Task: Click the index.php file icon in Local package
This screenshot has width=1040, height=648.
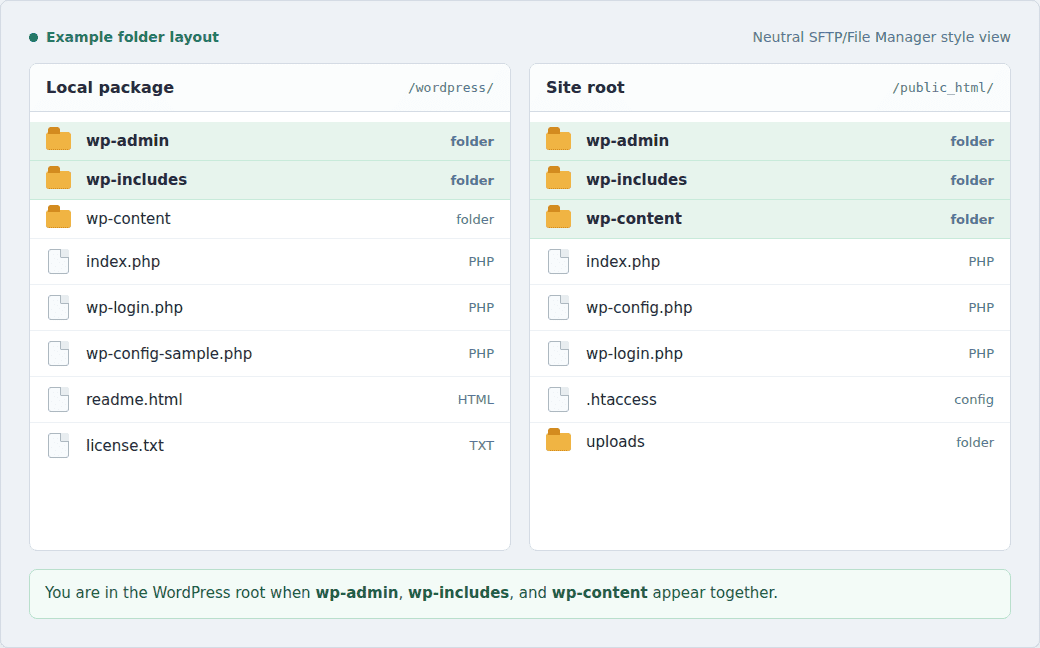Action: pyautogui.click(x=58, y=261)
